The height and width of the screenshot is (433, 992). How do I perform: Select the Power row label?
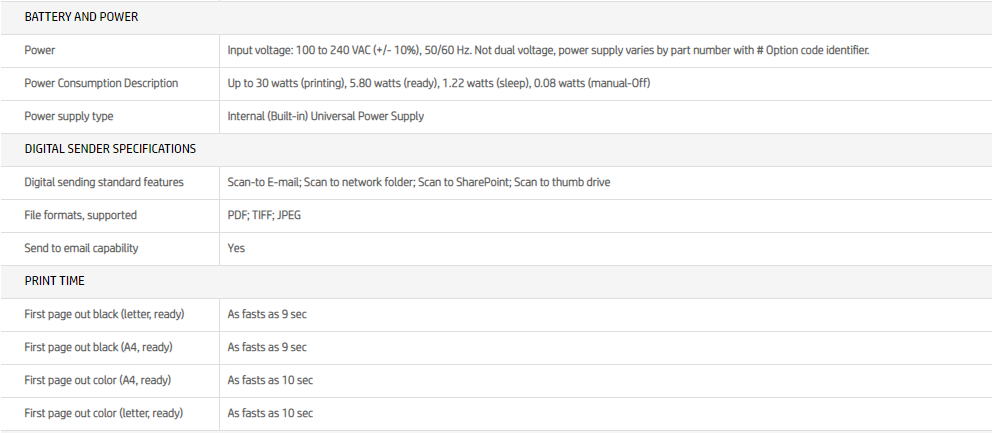pos(40,50)
